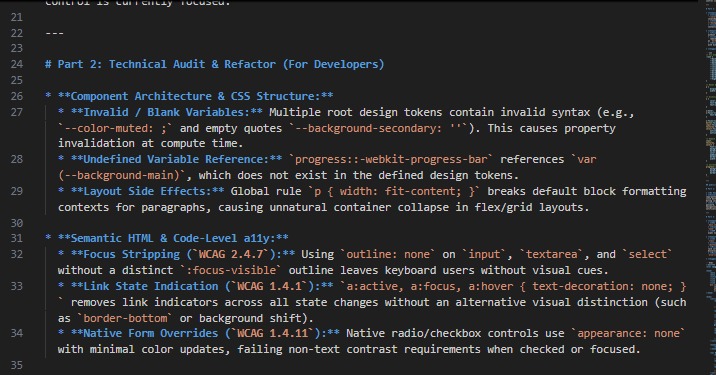Click '**Layout Side Effects:**' text
This screenshot has height=375, width=716.
click(x=147, y=191)
